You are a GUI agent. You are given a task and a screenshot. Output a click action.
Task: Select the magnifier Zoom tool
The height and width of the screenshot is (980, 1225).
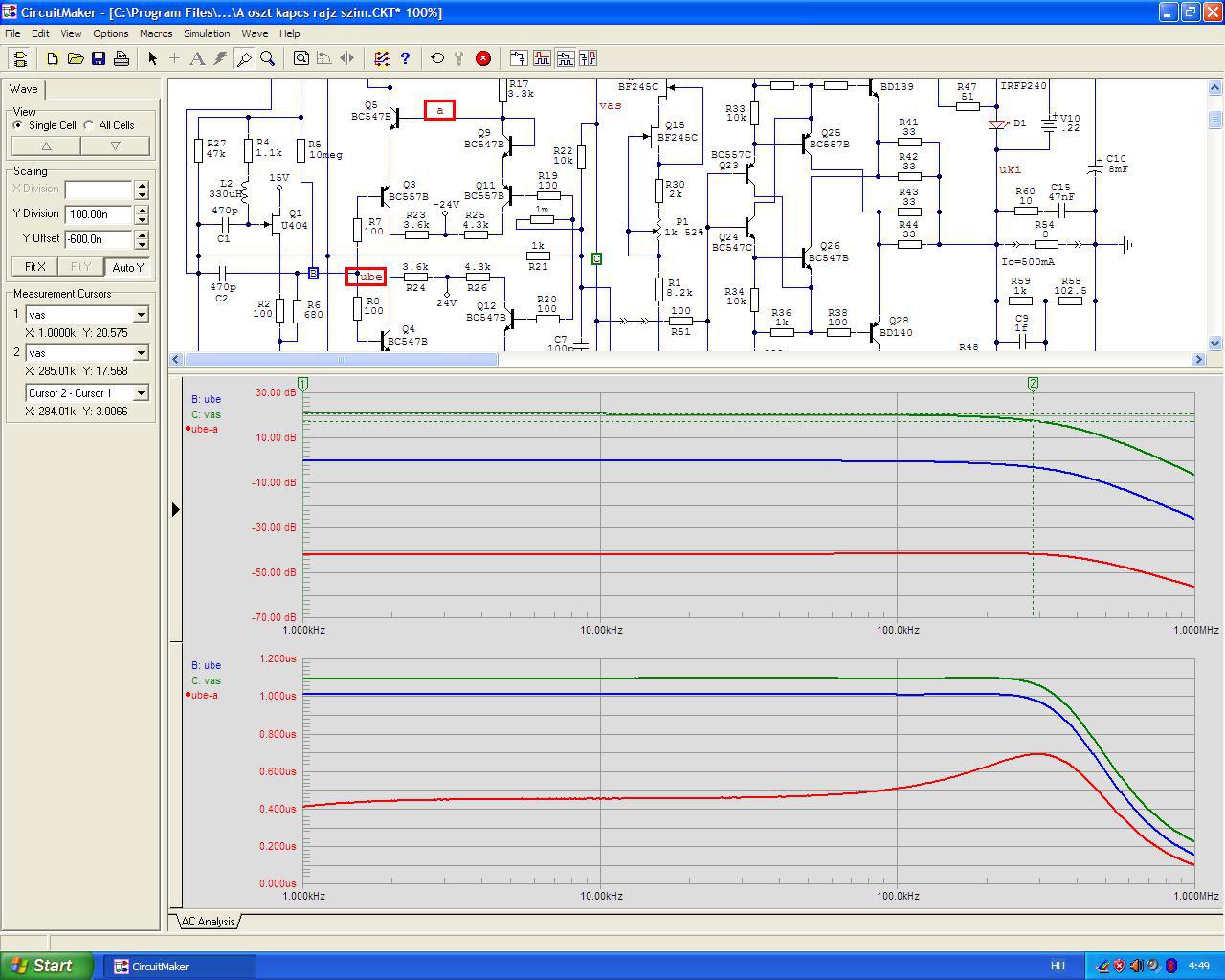click(268, 58)
